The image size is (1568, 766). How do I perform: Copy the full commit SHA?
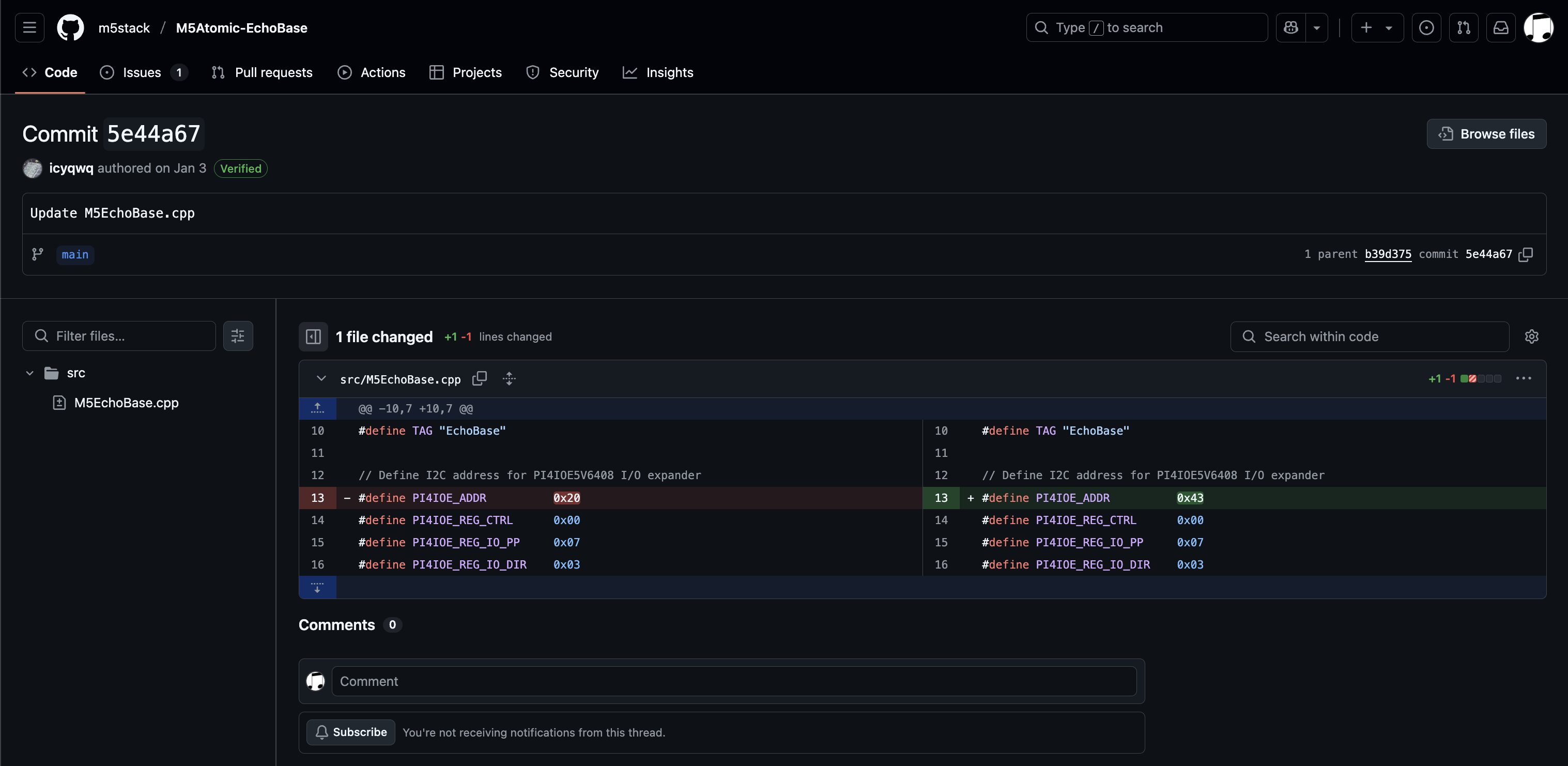tap(1526, 254)
